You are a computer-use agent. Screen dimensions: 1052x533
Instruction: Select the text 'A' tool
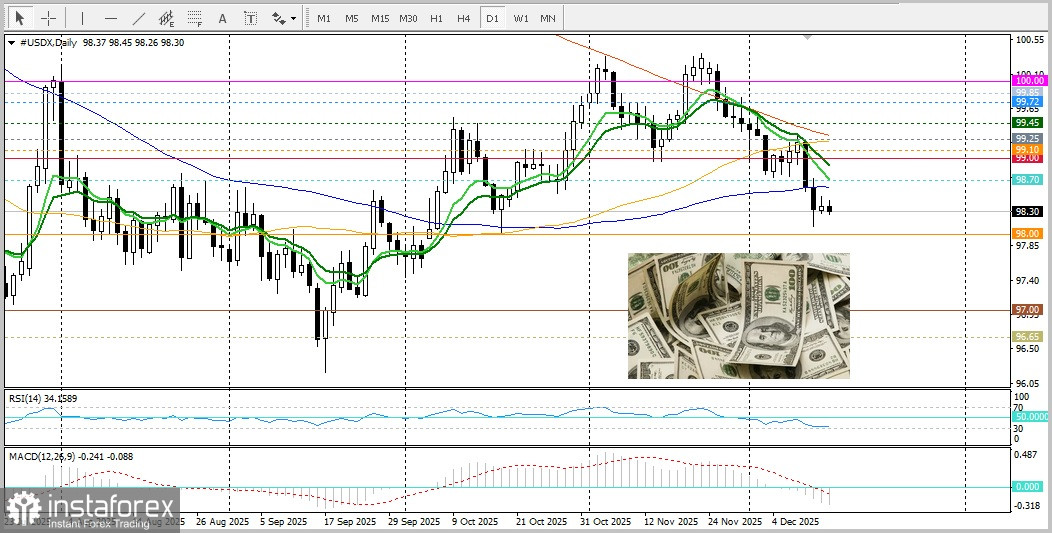click(223, 18)
